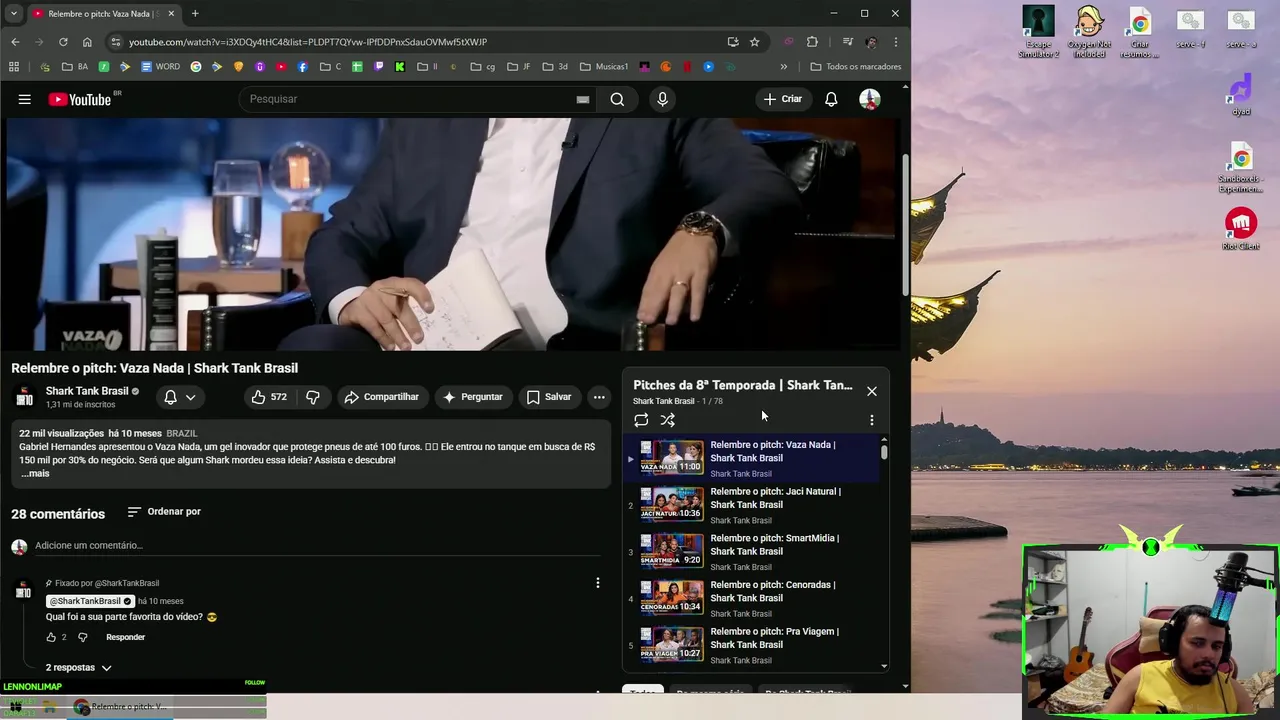Like the pinned SharkTankBrasil comment
1280x720 pixels.
tap(51, 637)
